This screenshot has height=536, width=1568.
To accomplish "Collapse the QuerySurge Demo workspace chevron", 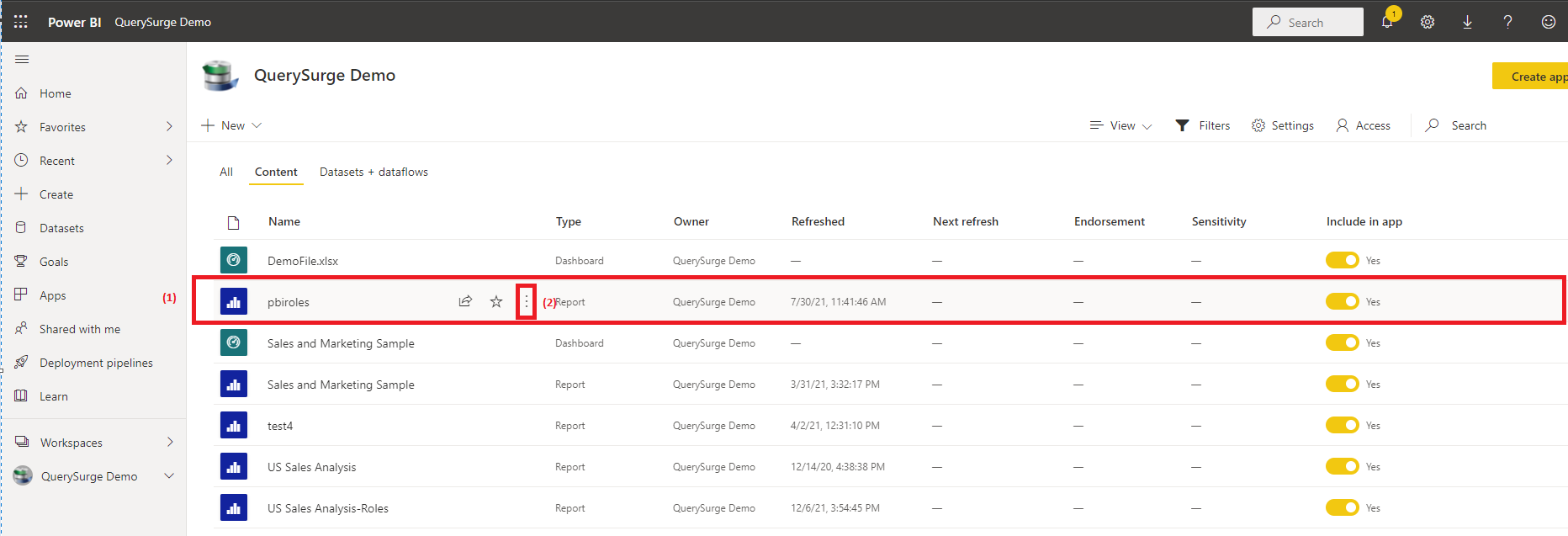I will (x=169, y=475).
